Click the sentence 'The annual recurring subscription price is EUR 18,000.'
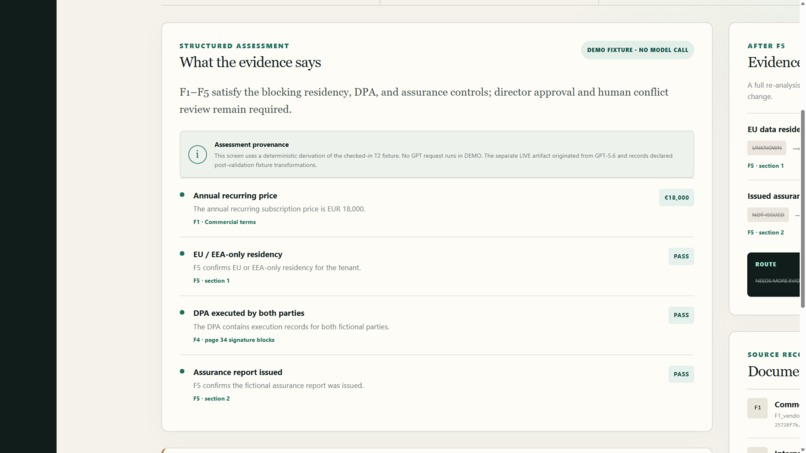Screen dimensions: 806x453 [279, 209]
